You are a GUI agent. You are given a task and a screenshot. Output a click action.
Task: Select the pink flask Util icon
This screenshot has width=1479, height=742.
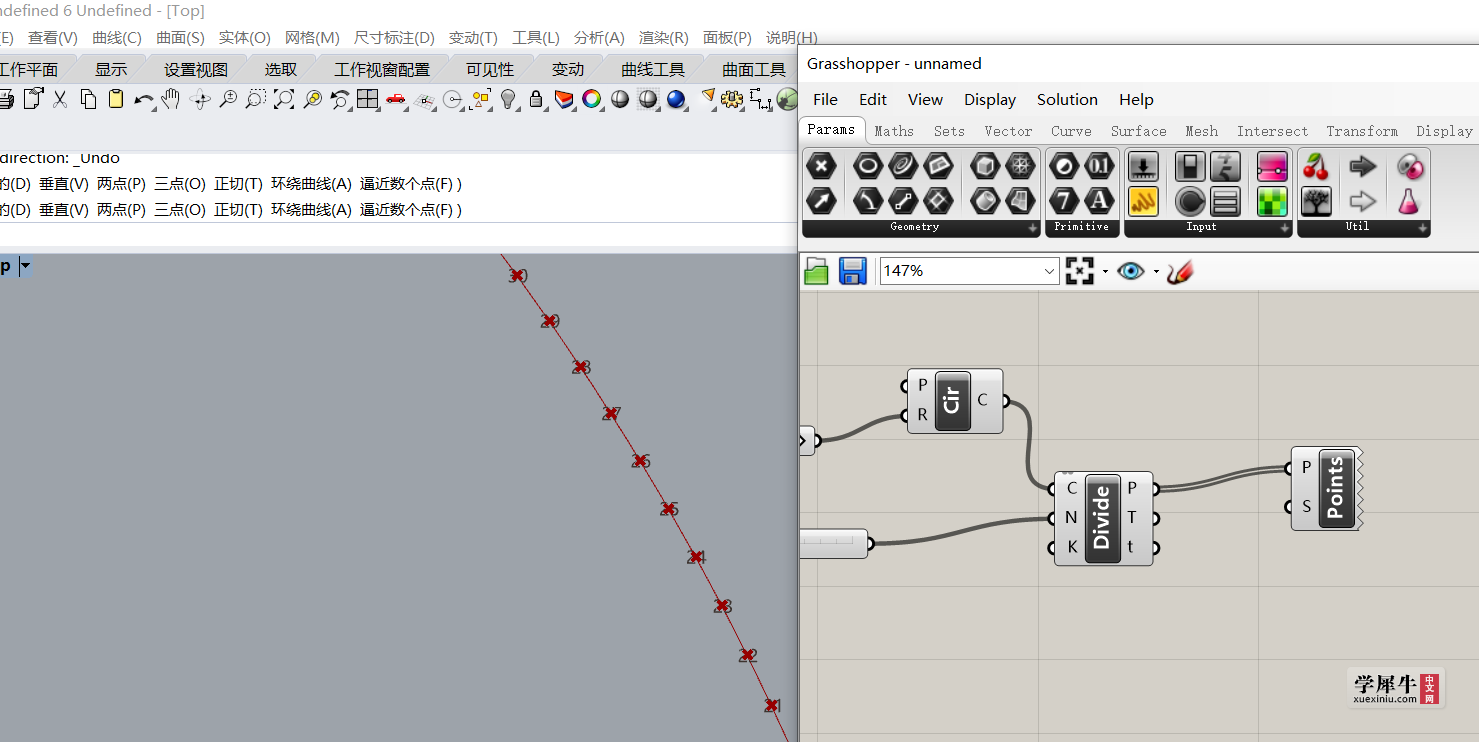(1408, 201)
